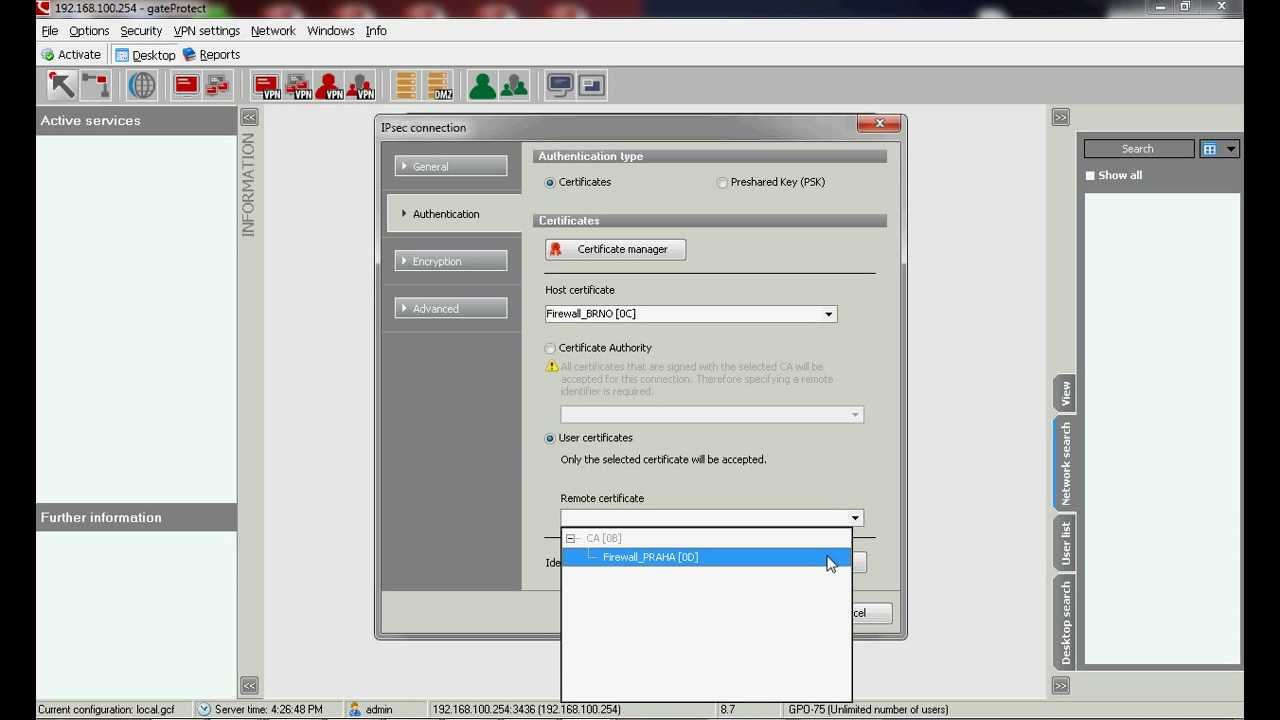Add a single green user object
This screenshot has width=1280, height=720.
pos(482,85)
